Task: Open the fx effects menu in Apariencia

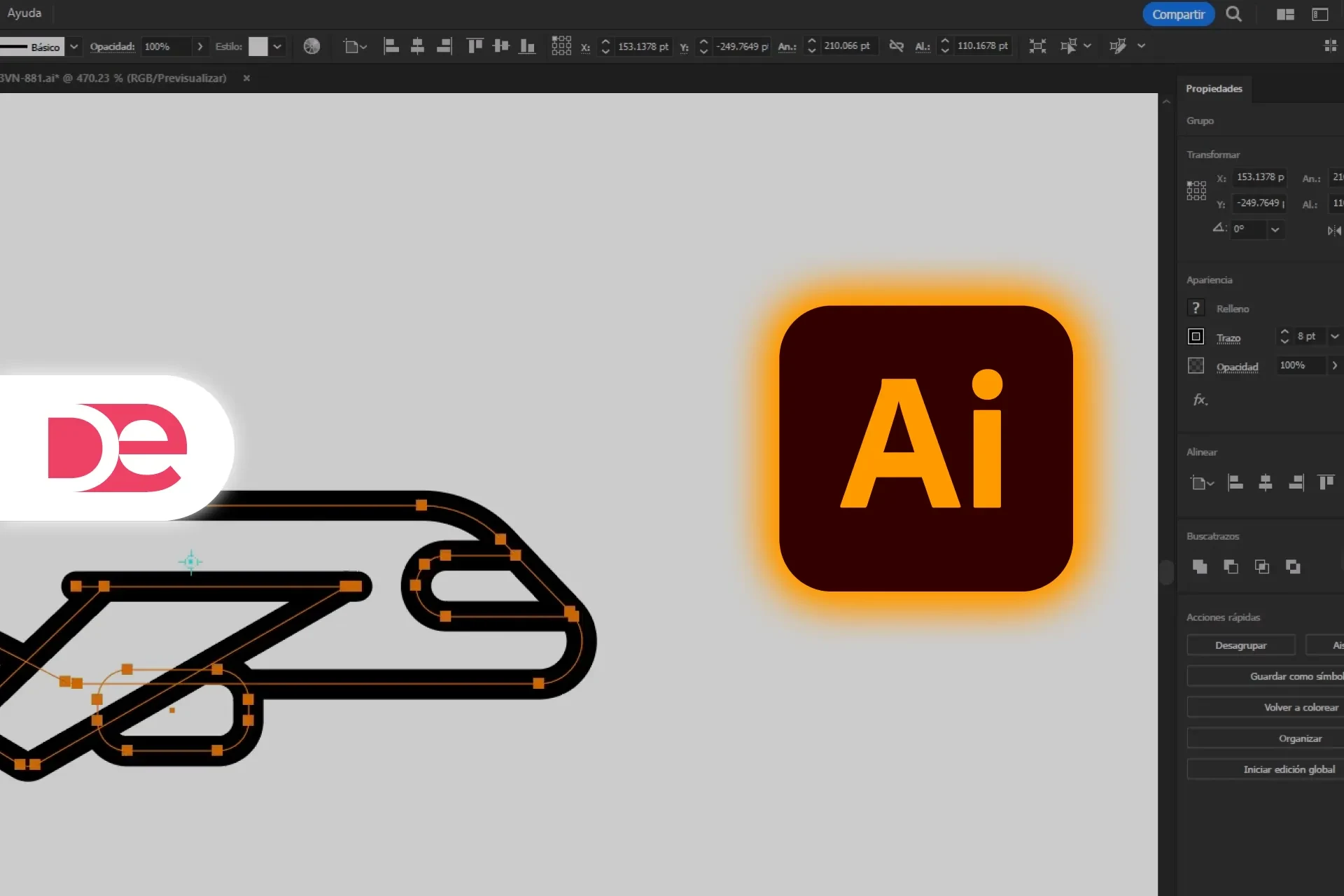Action: click(x=1200, y=400)
